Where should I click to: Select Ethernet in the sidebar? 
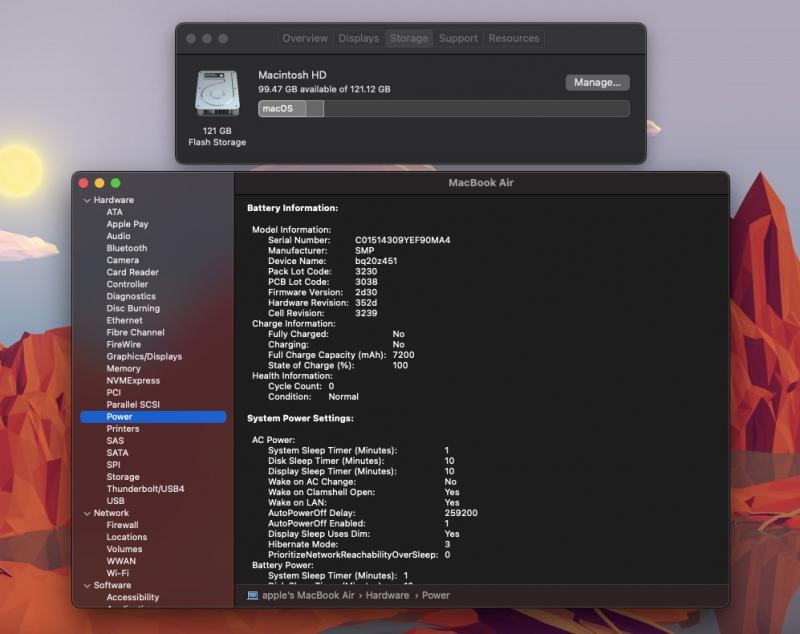click(x=124, y=320)
